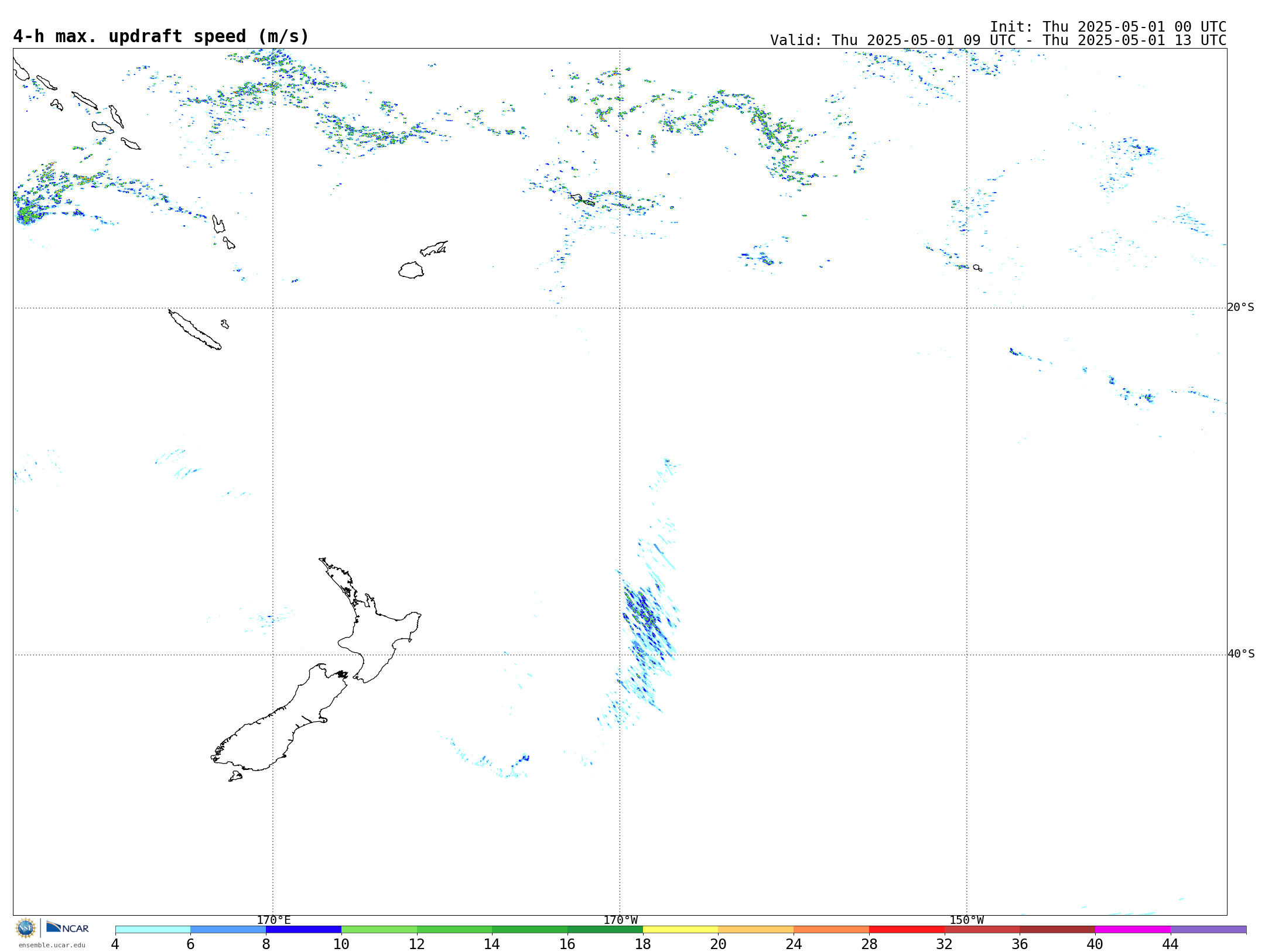Click the 20°S latitude label
The image size is (1265, 952).
point(1241,307)
